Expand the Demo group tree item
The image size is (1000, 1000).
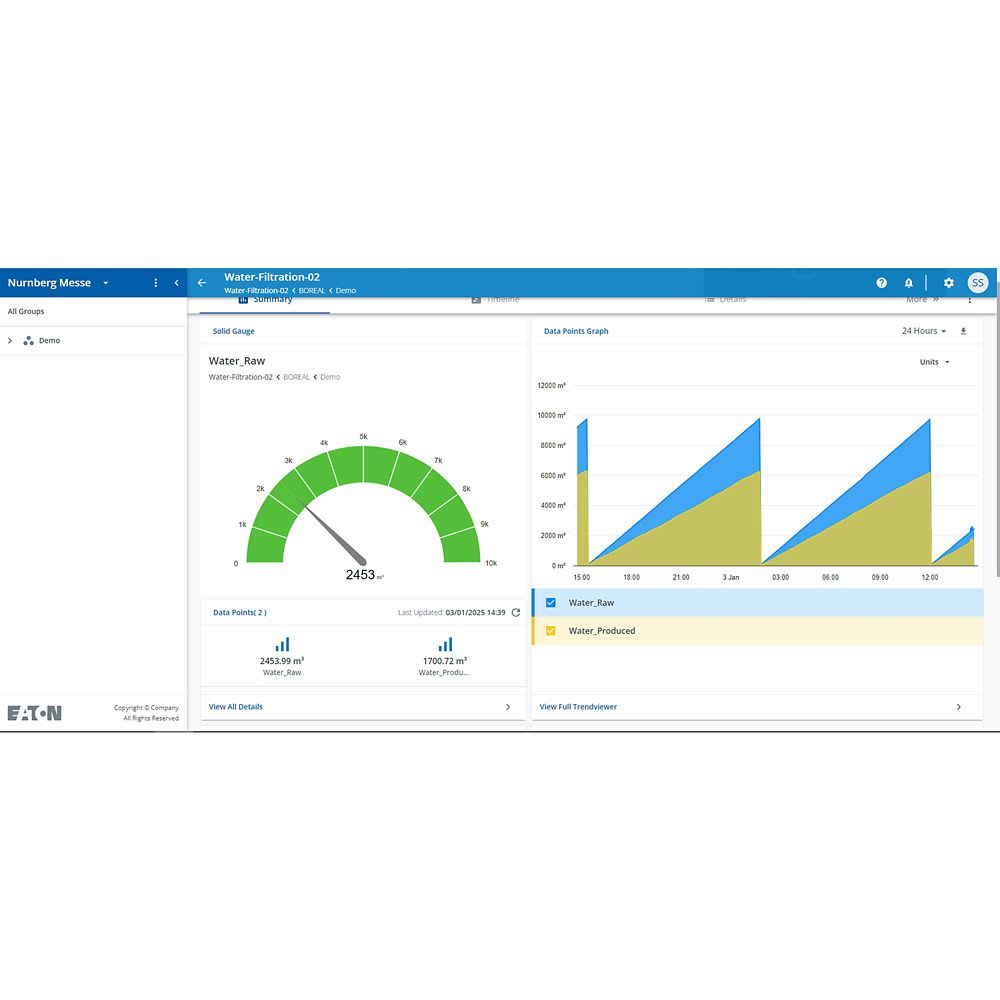click(x=10, y=341)
